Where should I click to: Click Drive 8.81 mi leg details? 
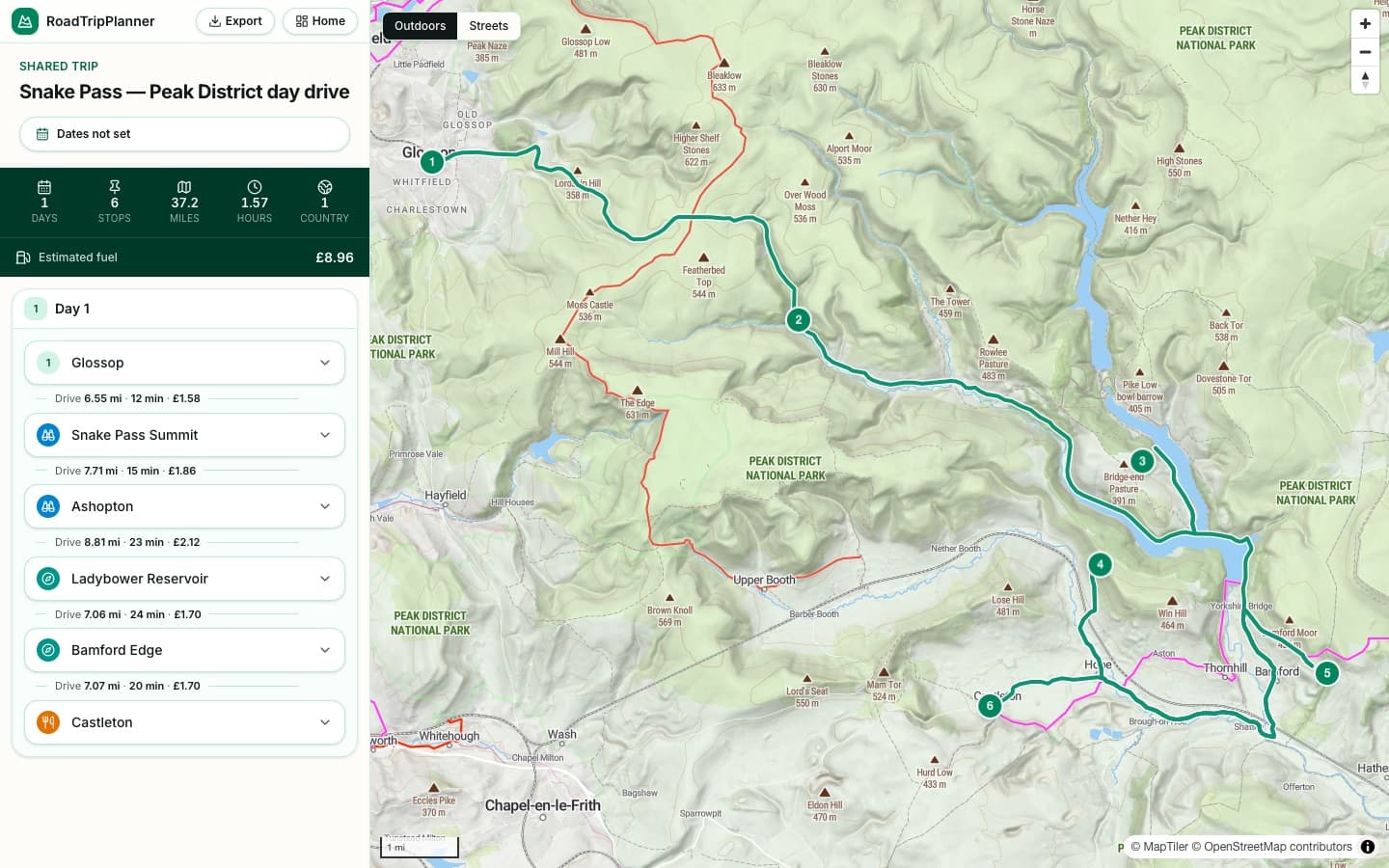click(127, 542)
